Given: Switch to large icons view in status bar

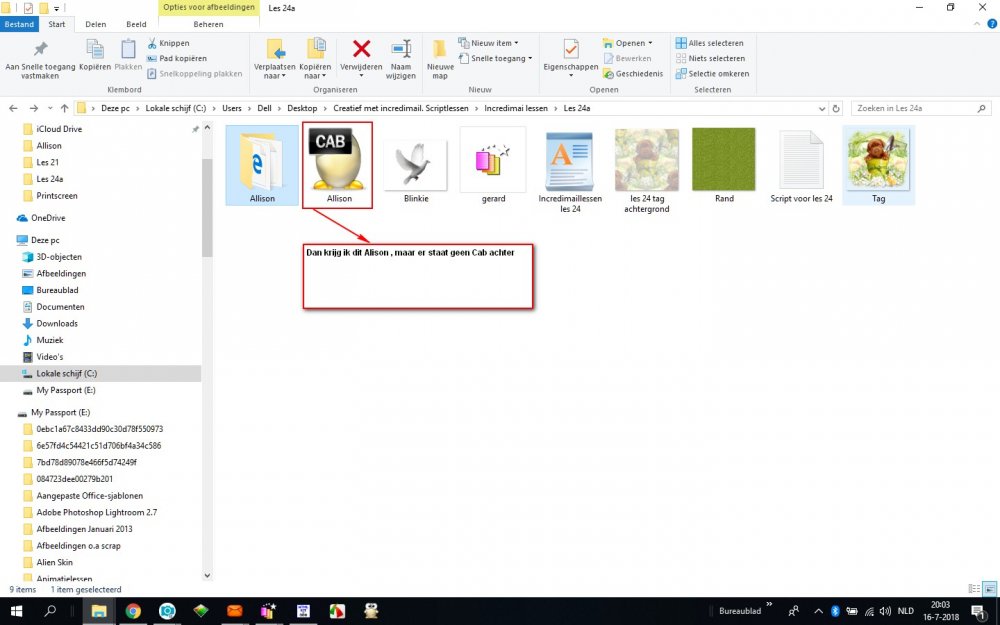Looking at the screenshot, I should (x=990, y=589).
